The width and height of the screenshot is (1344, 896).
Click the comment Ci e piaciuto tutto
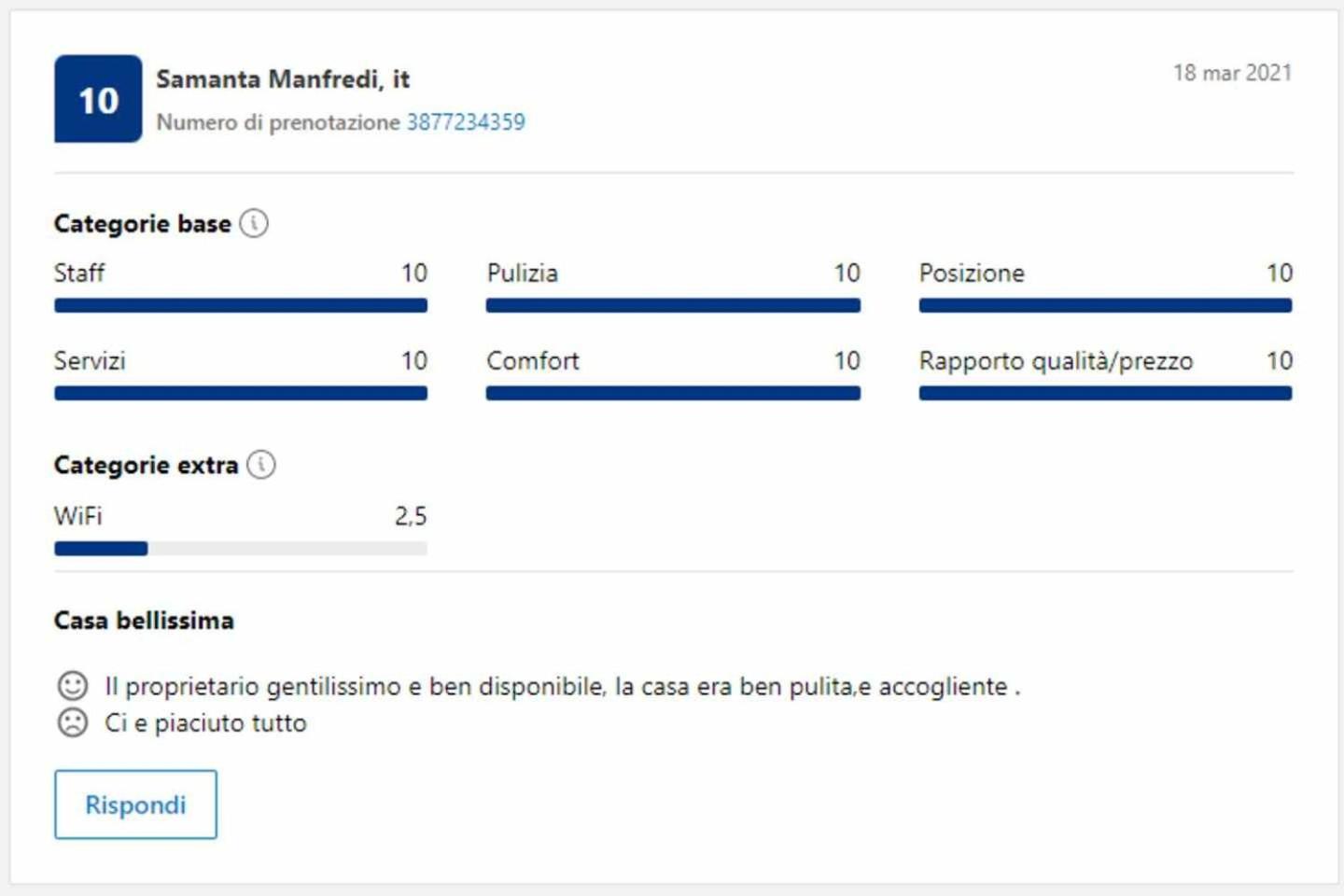point(205,723)
